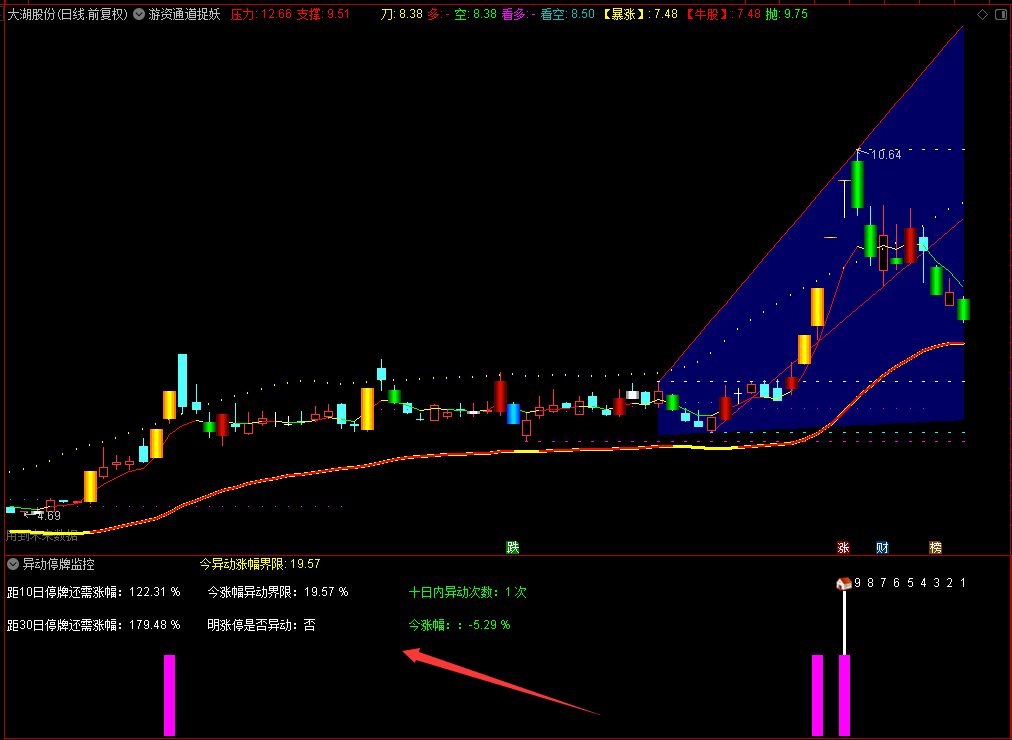
Task: Click the stock title 大湖股份(日线,前复权)
Action: point(68,14)
